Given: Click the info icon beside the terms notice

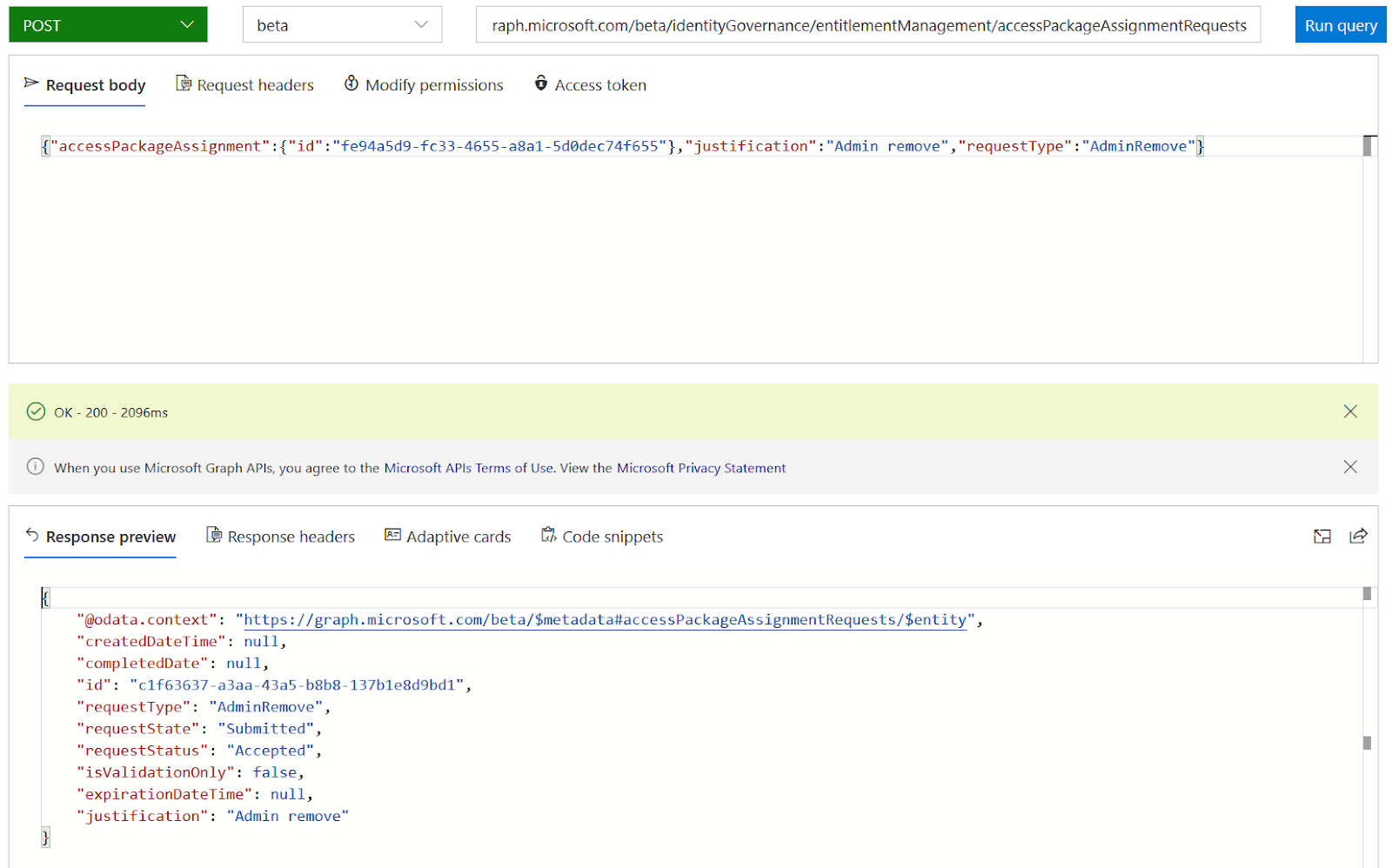Looking at the screenshot, I should [x=35, y=467].
